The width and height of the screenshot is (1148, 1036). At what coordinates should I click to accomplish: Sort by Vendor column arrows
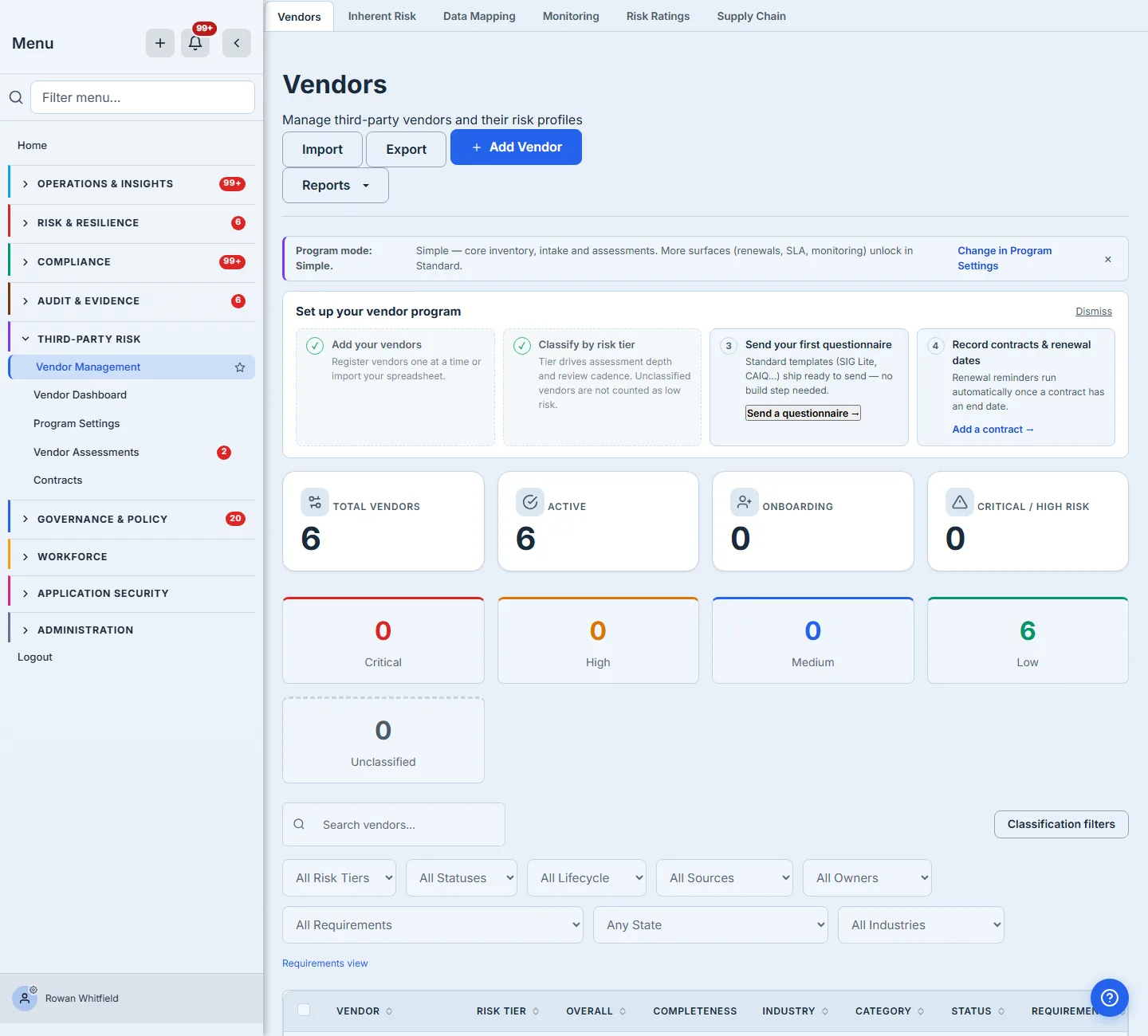[x=389, y=1011]
